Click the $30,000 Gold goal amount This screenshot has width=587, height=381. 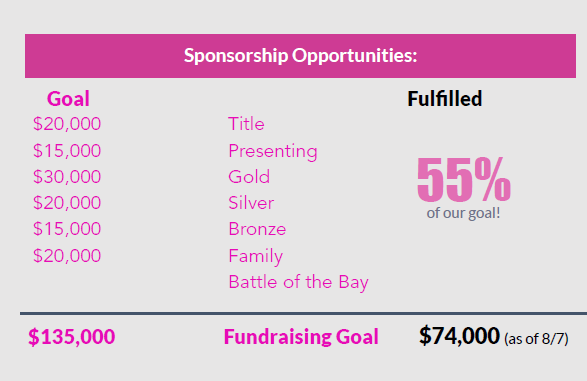pyautogui.click(x=67, y=177)
